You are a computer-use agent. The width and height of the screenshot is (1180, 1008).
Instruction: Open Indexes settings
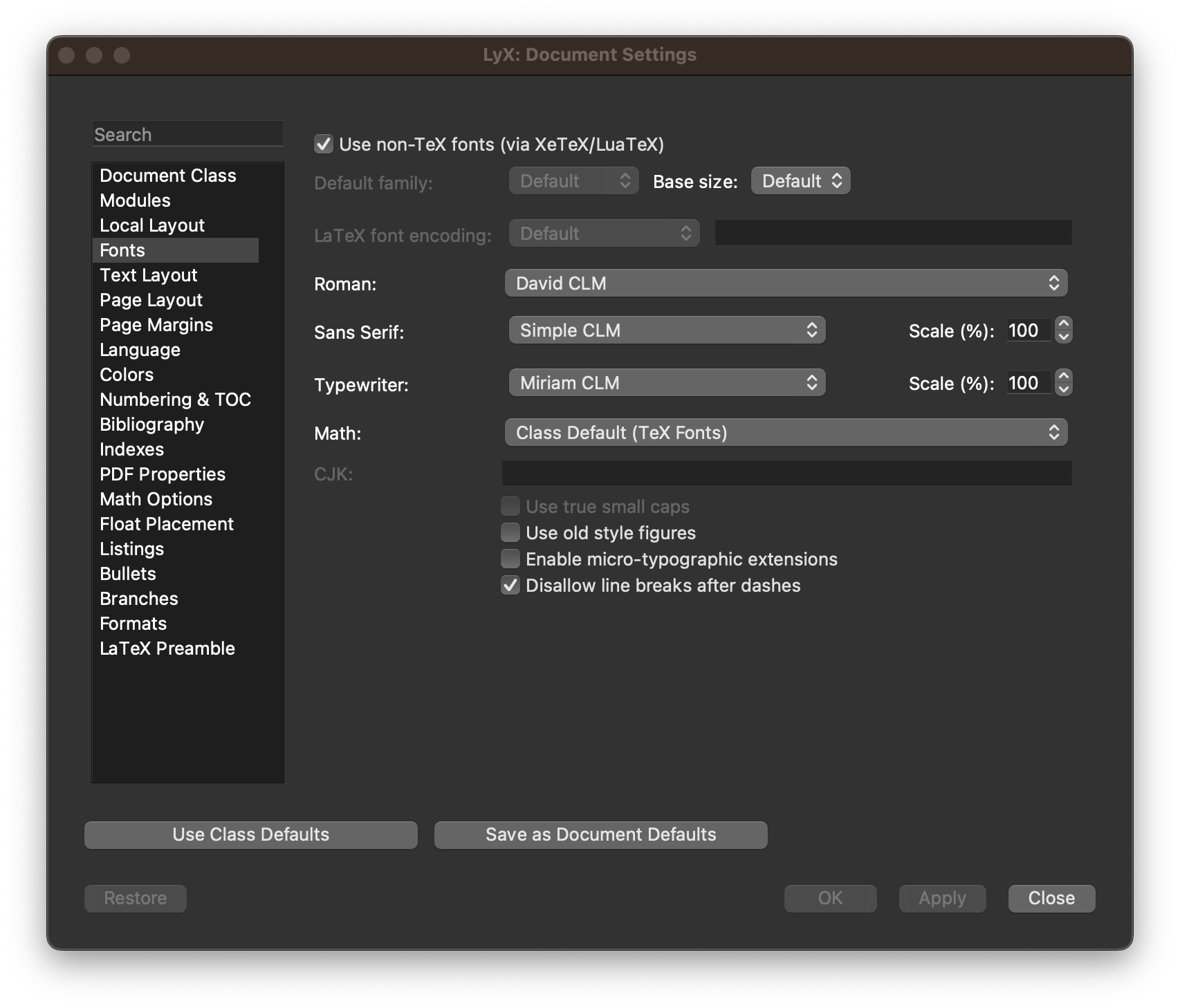click(176, 449)
